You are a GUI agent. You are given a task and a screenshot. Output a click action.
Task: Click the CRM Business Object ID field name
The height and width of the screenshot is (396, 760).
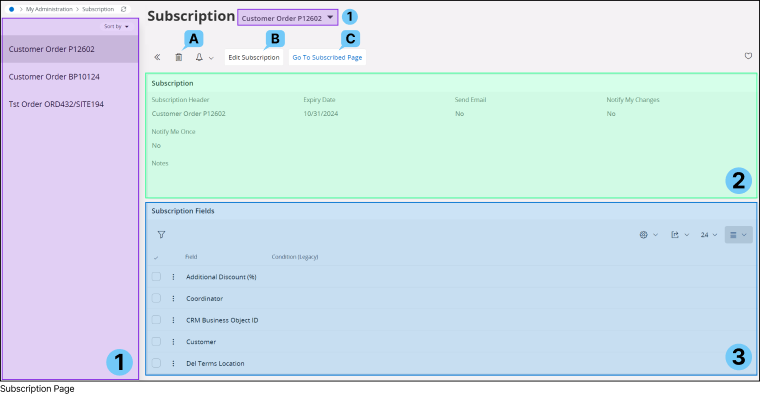[222, 320]
